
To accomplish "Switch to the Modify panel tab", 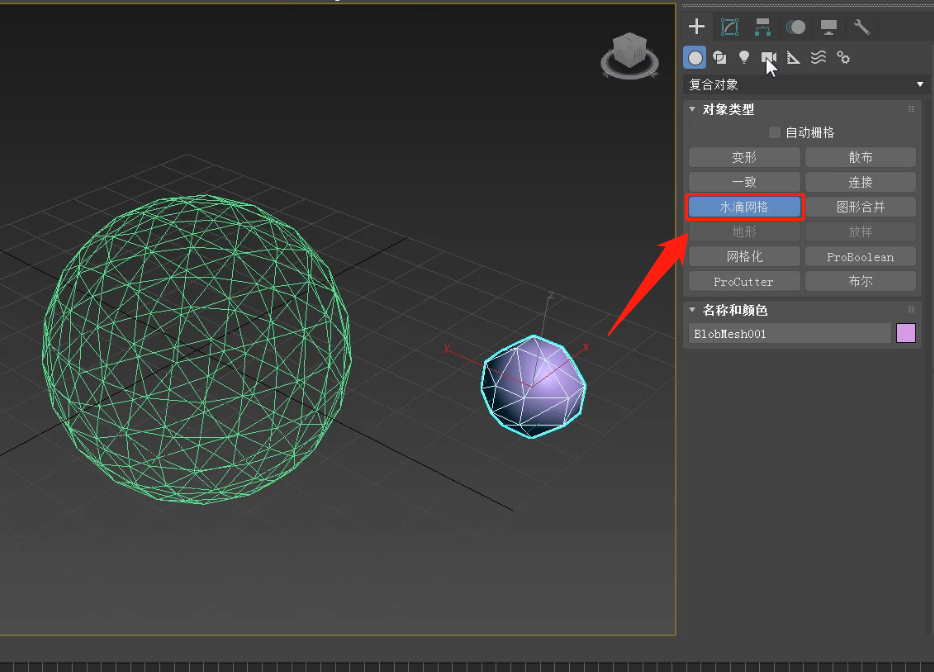I will click(730, 27).
